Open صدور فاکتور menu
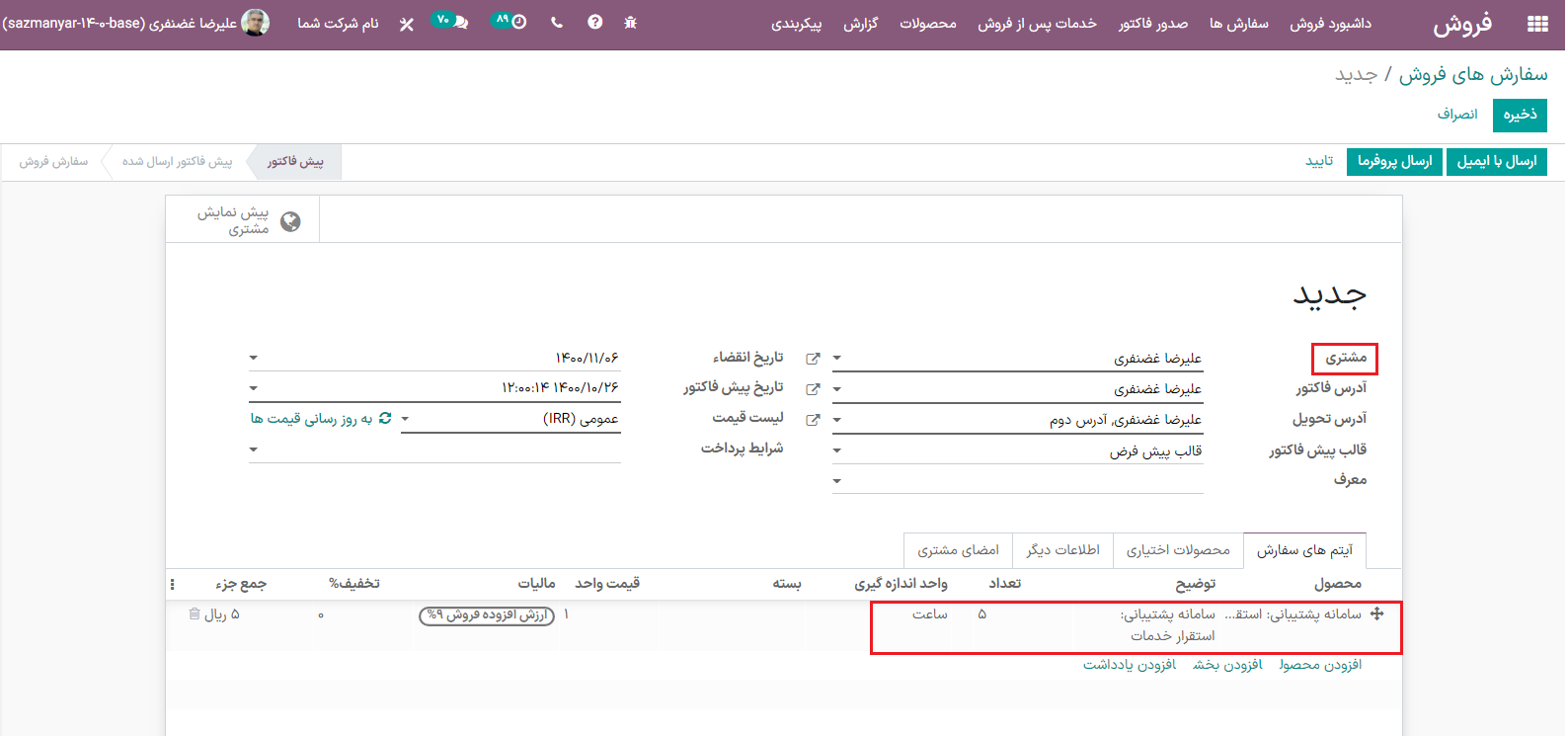Image resolution: width=1568 pixels, height=736 pixels. pyautogui.click(x=1153, y=23)
